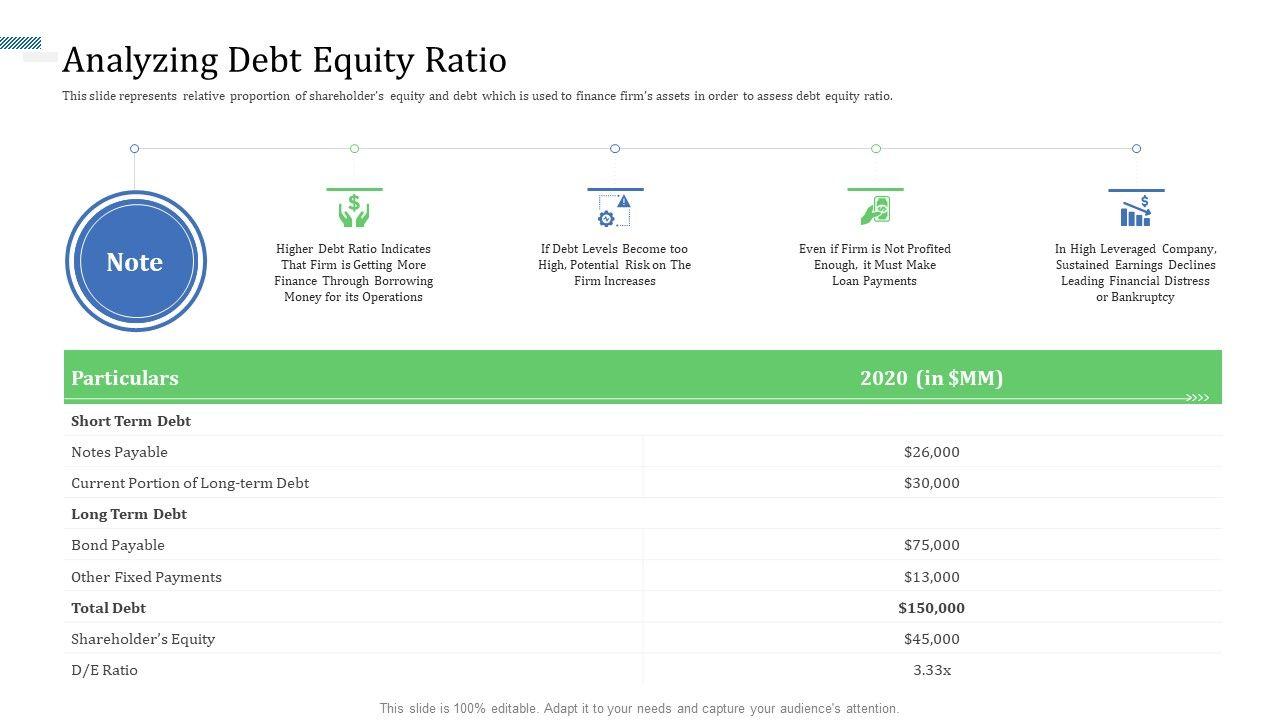Select the Total Debt $150,000 value
Image resolution: width=1280 pixels, height=720 pixels.
[931, 608]
